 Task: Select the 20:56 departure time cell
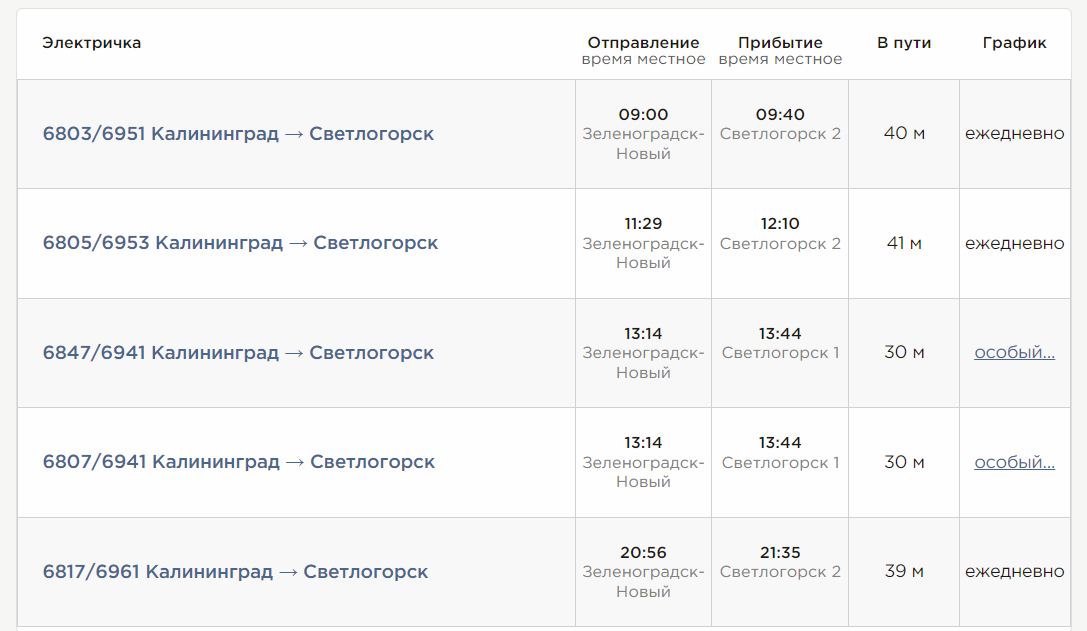(x=642, y=551)
